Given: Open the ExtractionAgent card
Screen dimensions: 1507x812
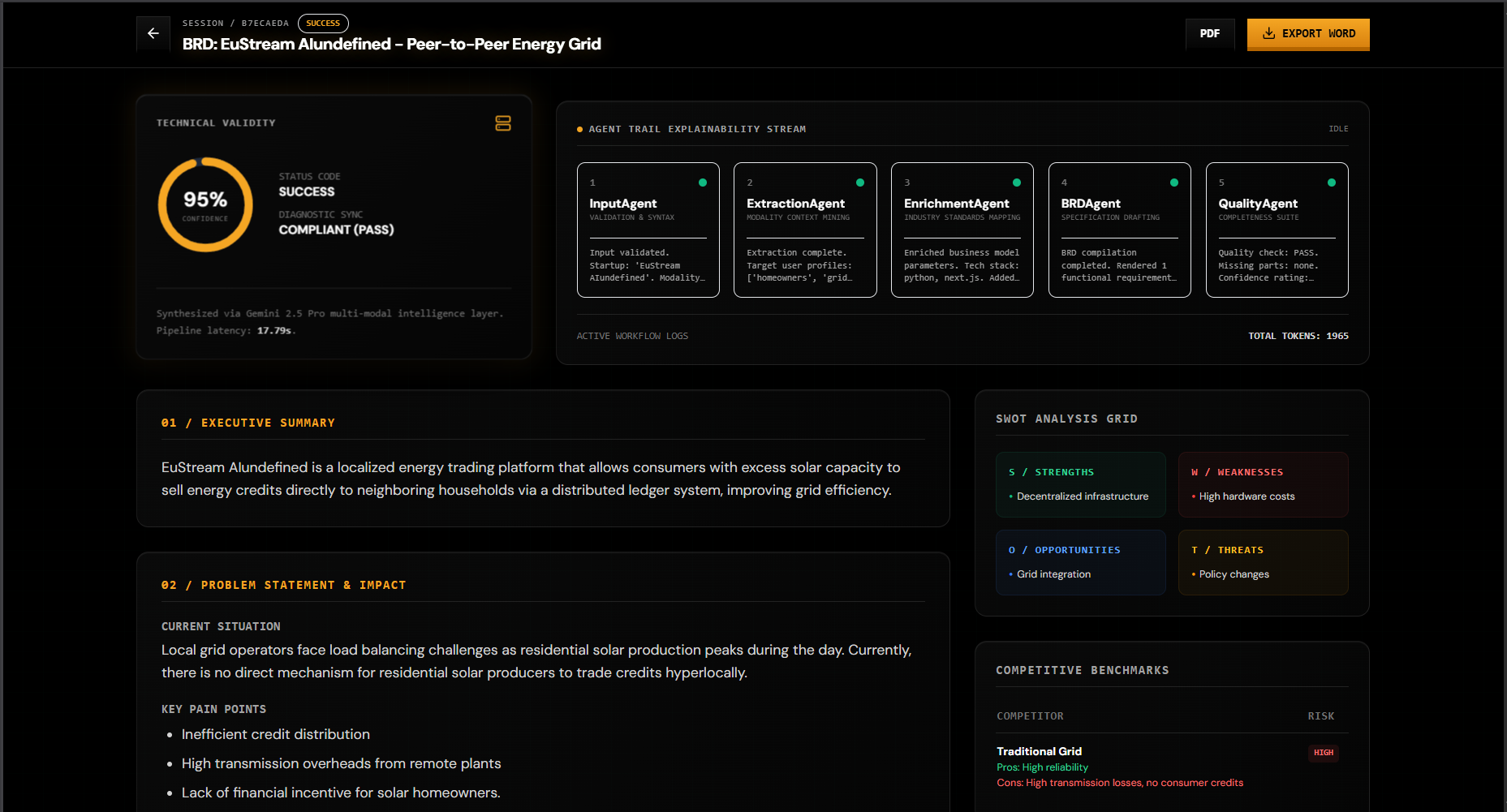Looking at the screenshot, I should tap(805, 230).
